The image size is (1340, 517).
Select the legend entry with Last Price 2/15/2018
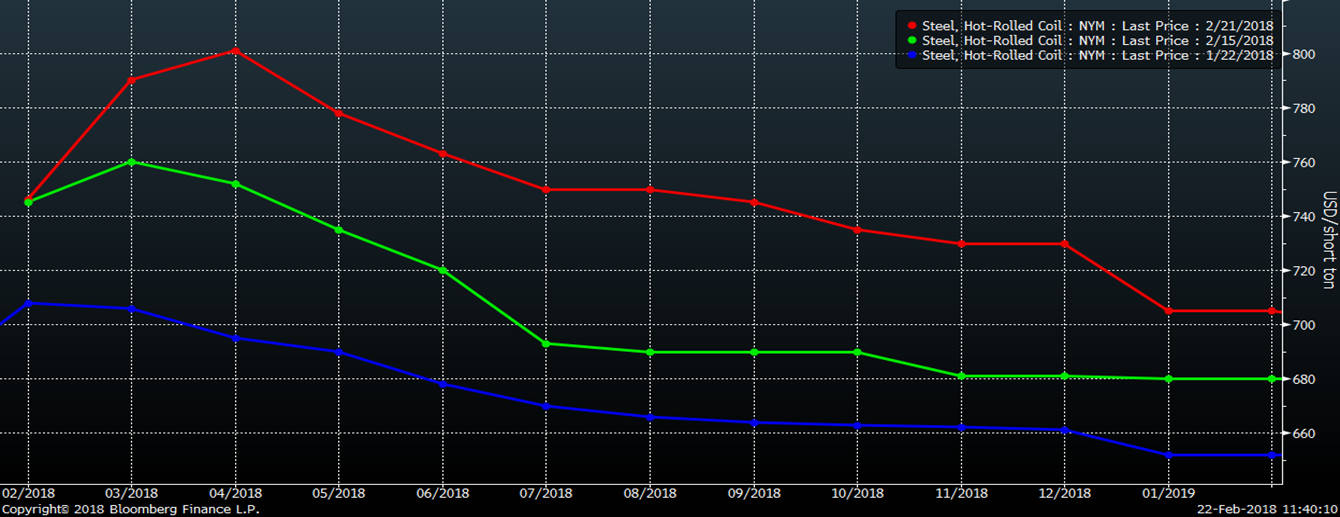(x=1097, y=41)
